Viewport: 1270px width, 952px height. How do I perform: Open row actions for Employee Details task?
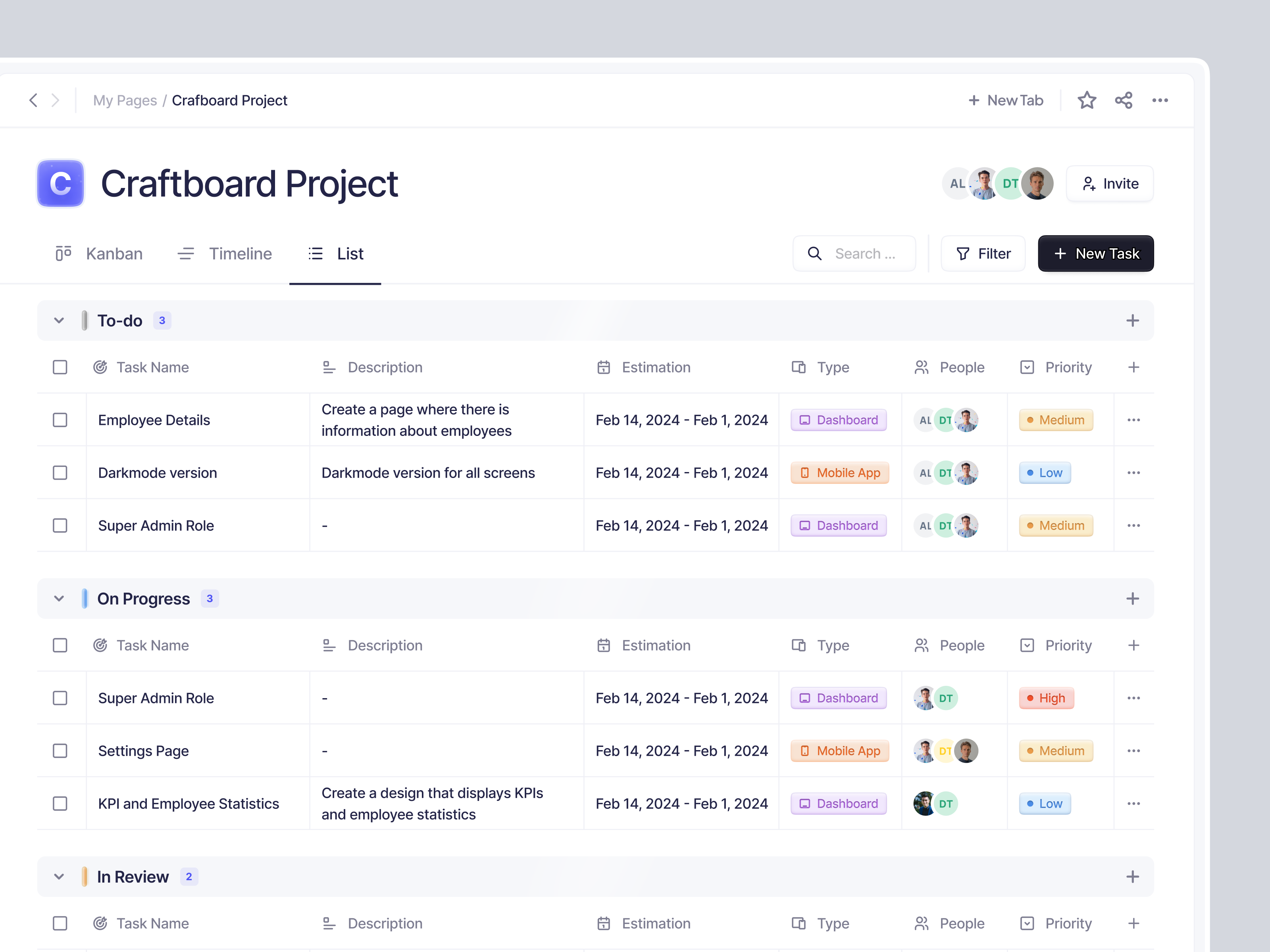[1133, 420]
